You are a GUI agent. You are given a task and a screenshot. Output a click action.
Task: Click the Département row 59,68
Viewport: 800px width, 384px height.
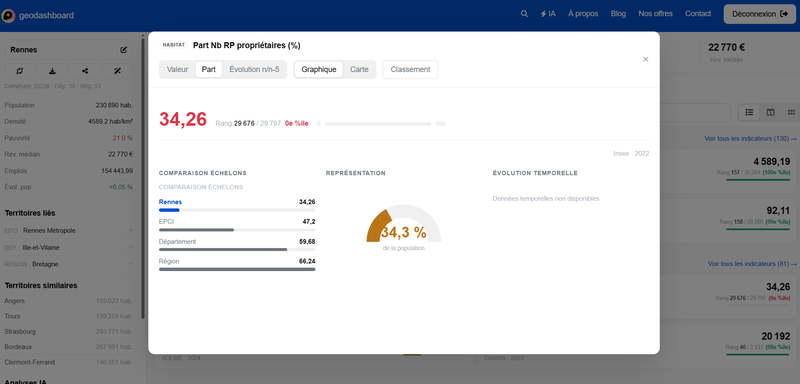click(237, 245)
